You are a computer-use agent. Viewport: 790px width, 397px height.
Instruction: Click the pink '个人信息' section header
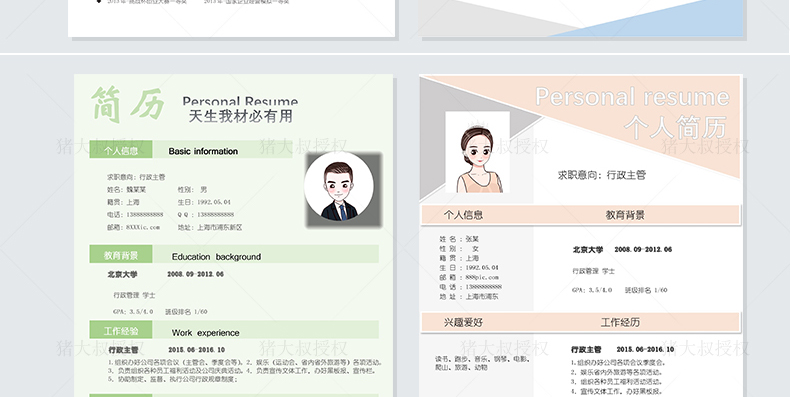(x=464, y=215)
